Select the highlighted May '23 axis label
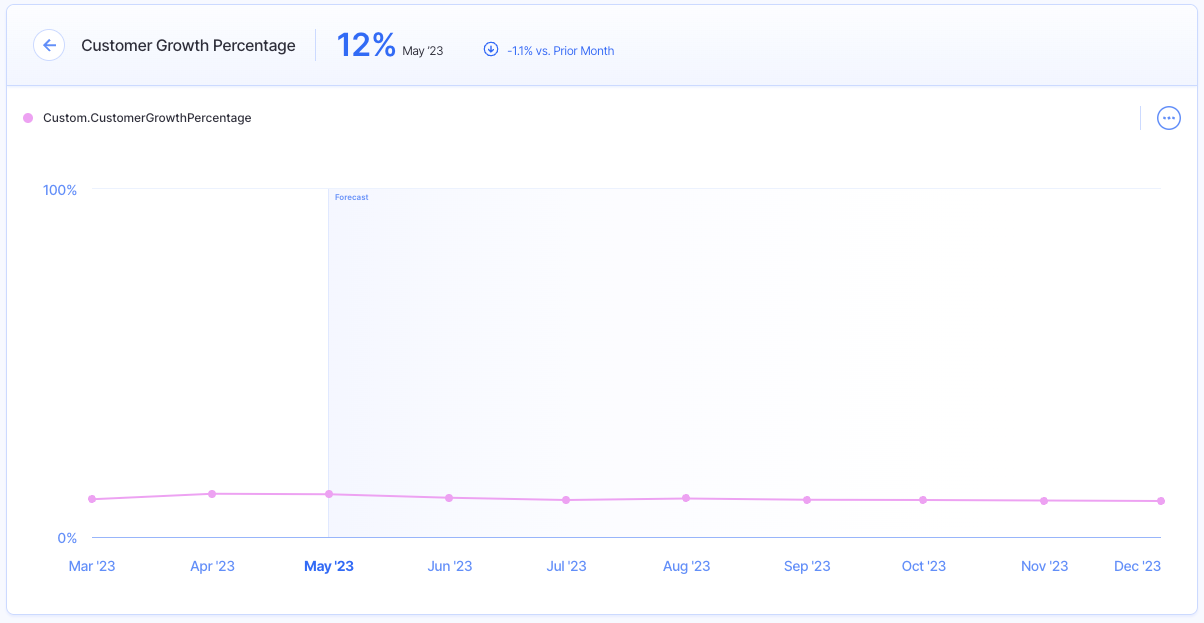Image resolution: width=1204 pixels, height=623 pixels. click(x=329, y=566)
